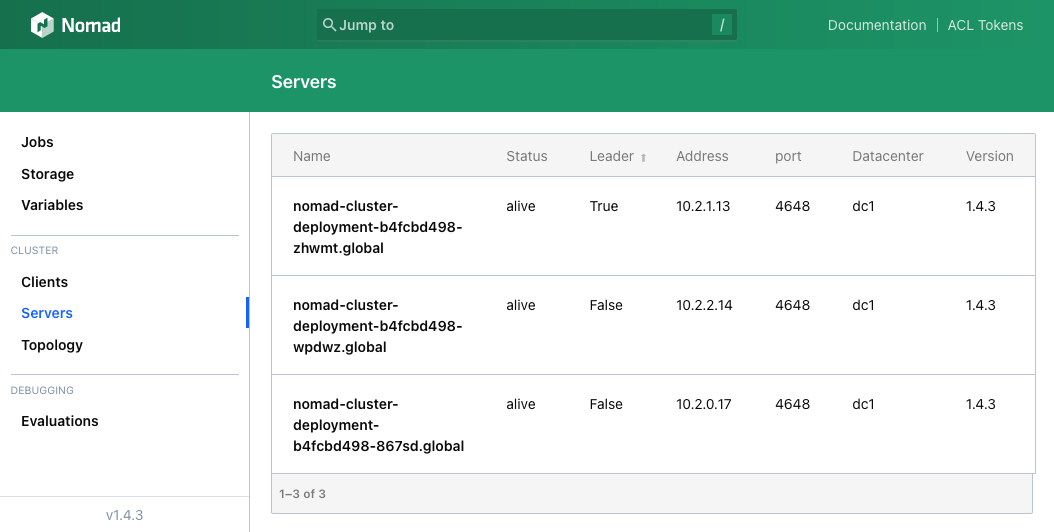Open the wpdwz.global server row
Screen dimensions: 1054x532
[377, 326]
